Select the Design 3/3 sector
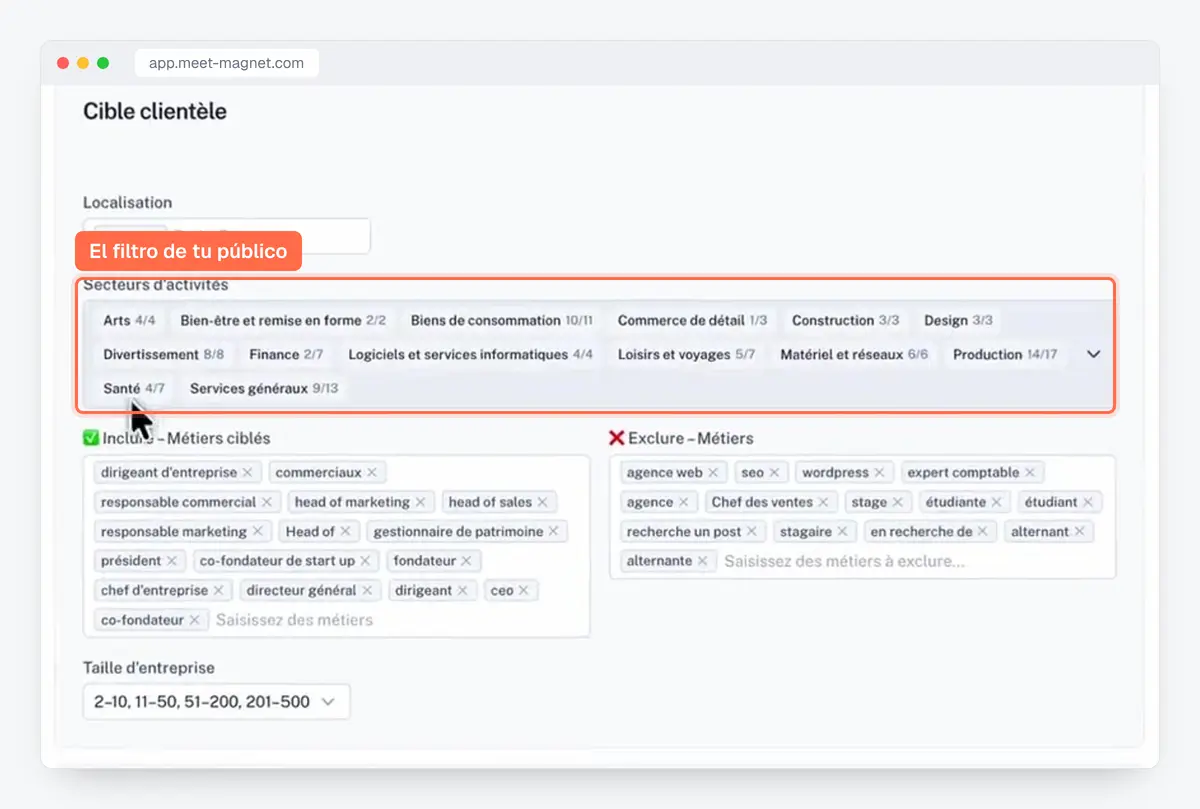1200x809 pixels. coord(958,320)
